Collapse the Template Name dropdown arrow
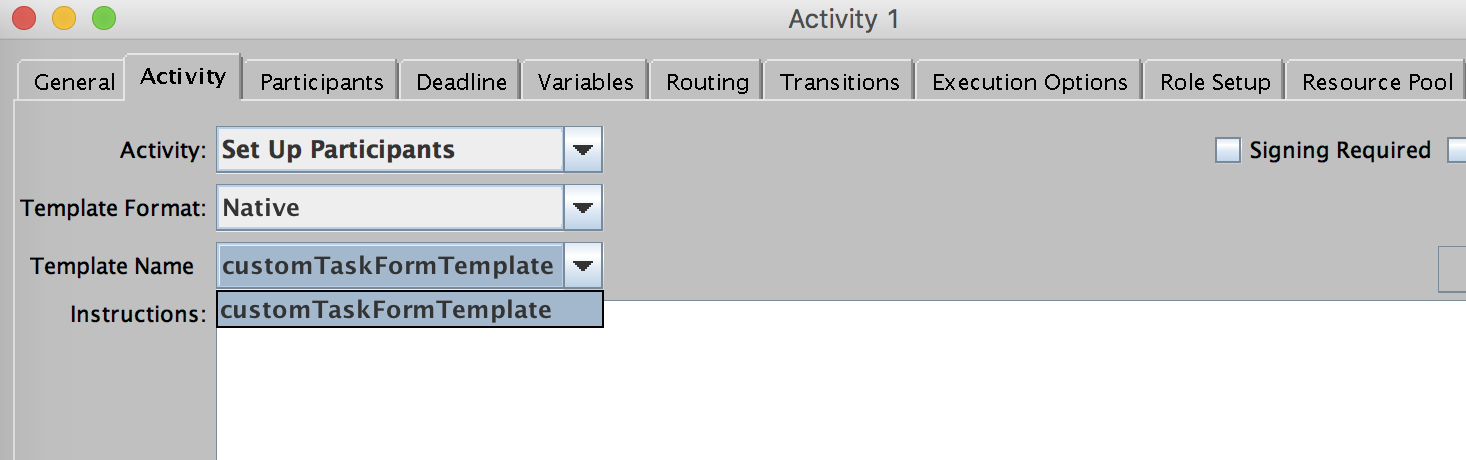Image resolution: width=1466 pixels, height=460 pixels. [x=583, y=266]
